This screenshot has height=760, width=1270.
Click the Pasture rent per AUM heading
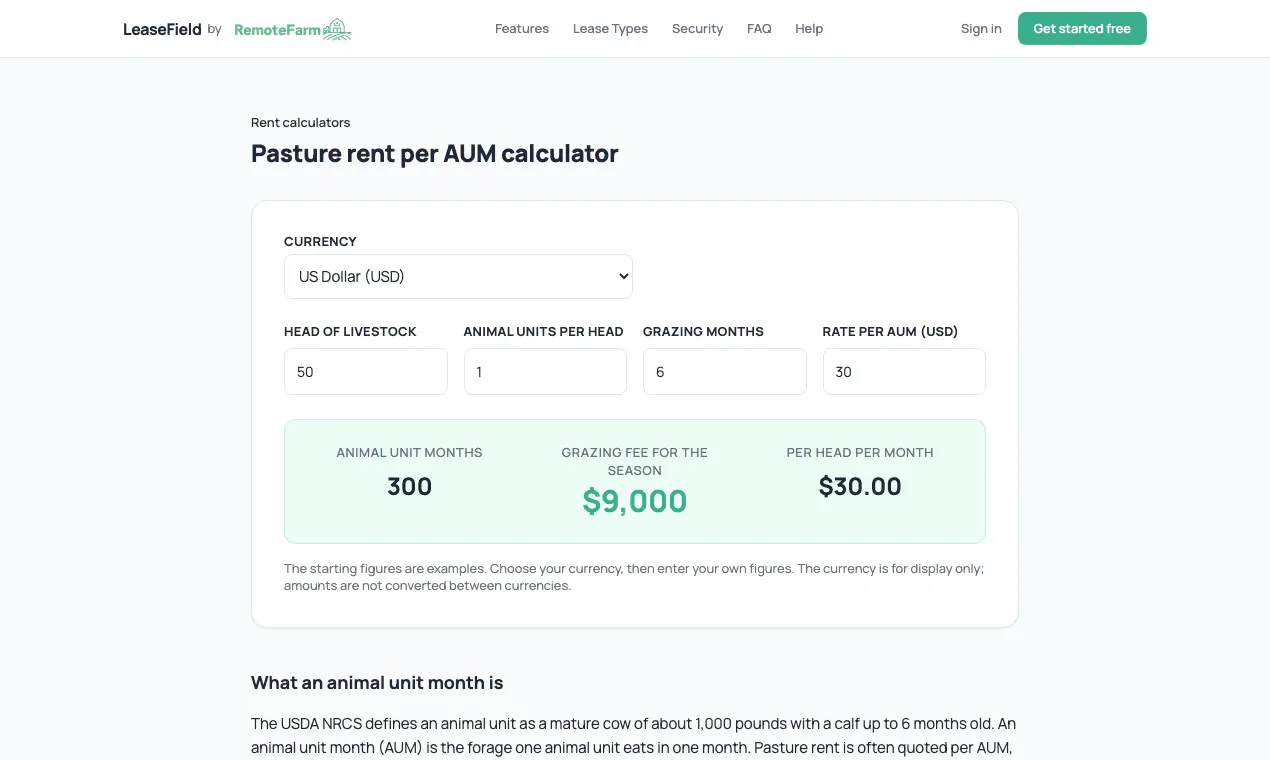[x=435, y=153]
